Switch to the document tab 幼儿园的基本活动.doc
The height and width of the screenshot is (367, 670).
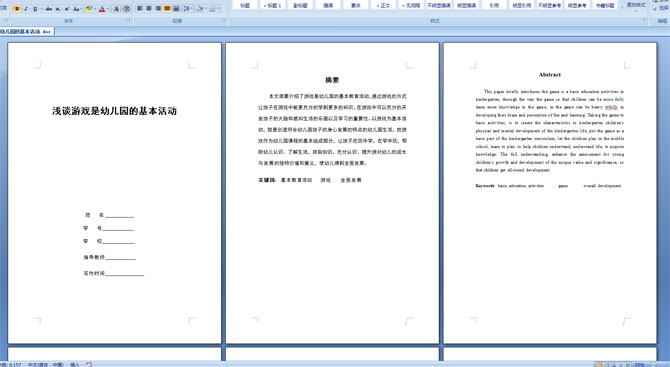[26, 31]
